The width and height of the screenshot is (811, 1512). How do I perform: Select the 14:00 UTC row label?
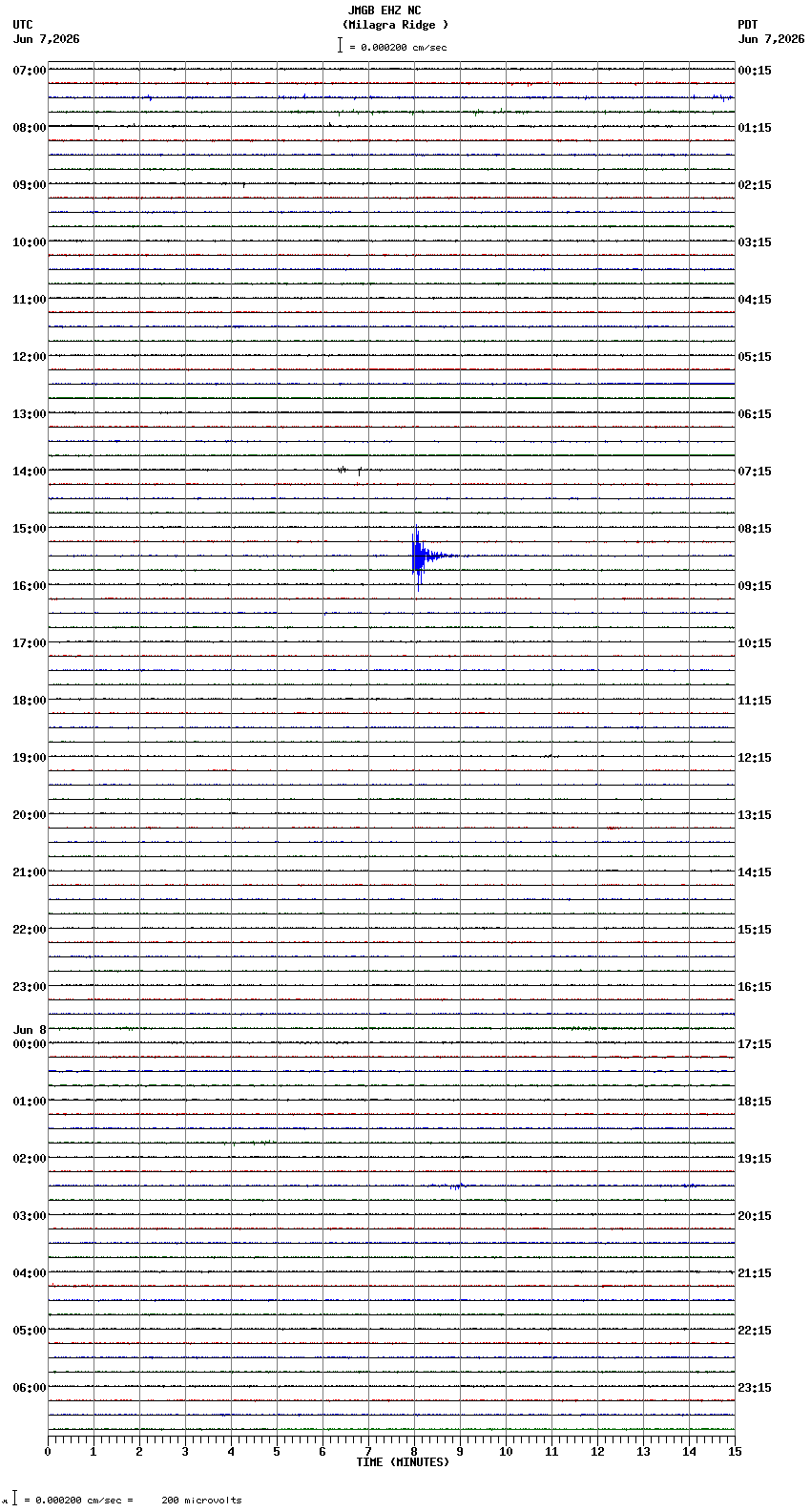tap(30, 472)
